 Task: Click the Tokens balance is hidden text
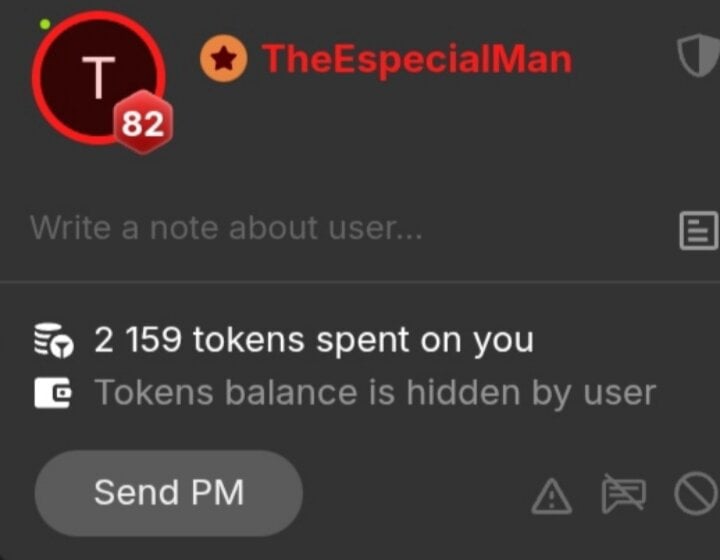point(375,393)
